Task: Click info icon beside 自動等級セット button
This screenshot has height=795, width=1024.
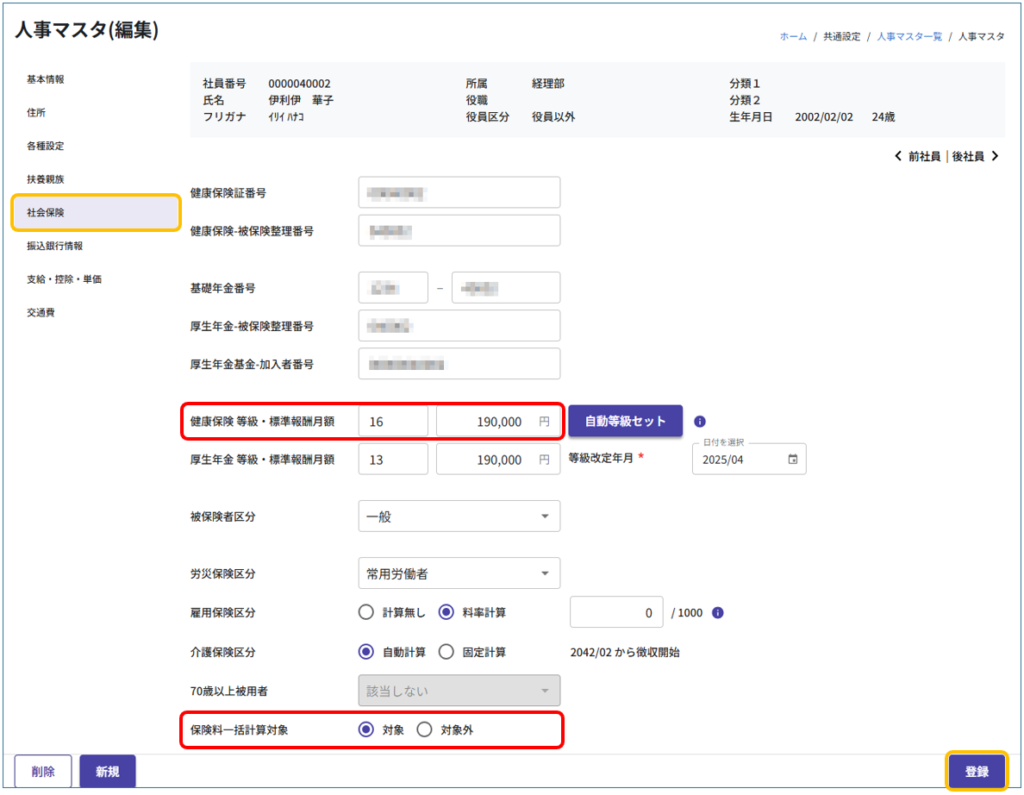Action: pyautogui.click(x=700, y=422)
